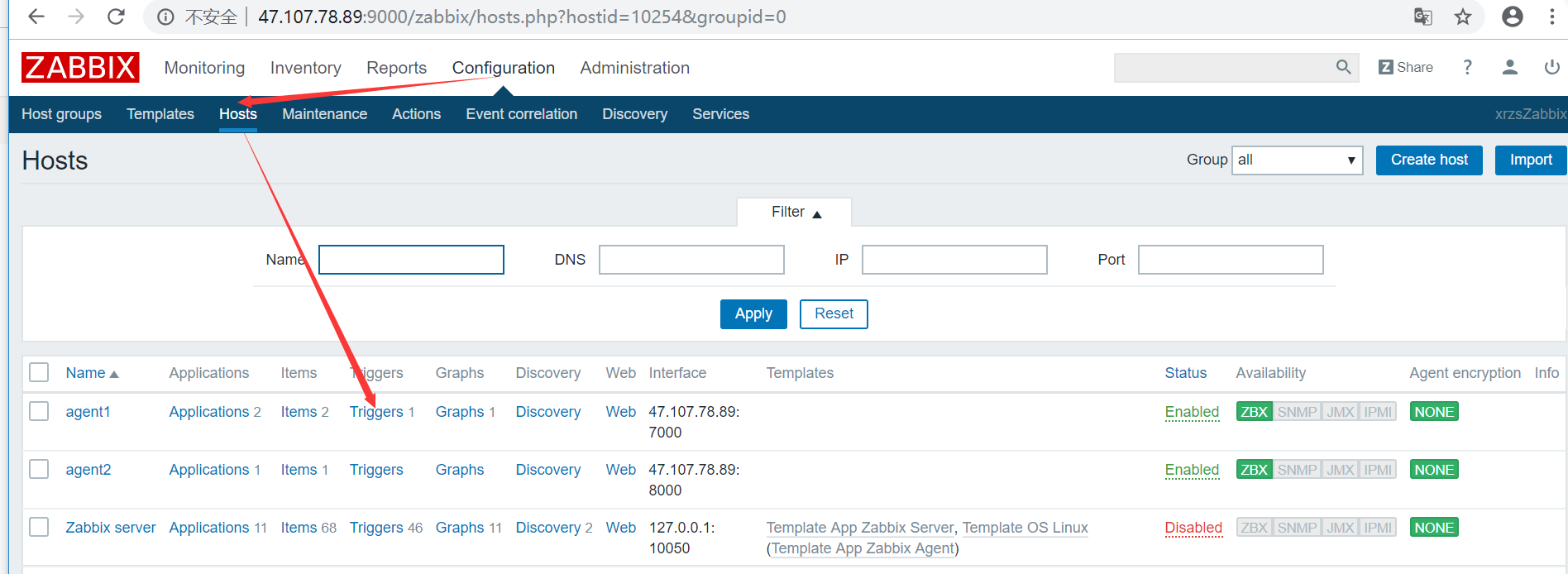
Task: Click ZBX availability badge for agent1
Action: click(1254, 412)
